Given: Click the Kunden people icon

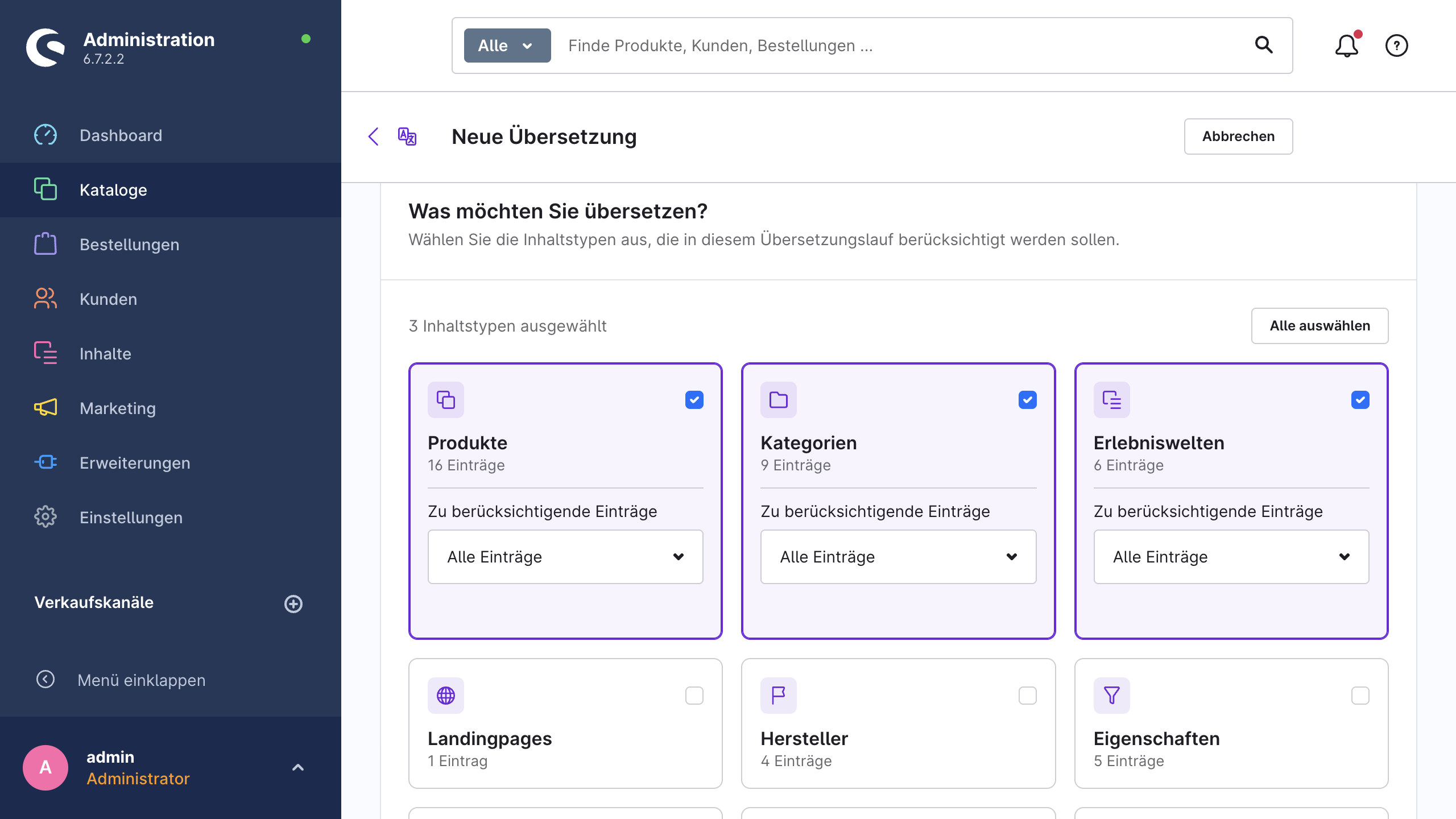Looking at the screenshot, I should [45, 299].
